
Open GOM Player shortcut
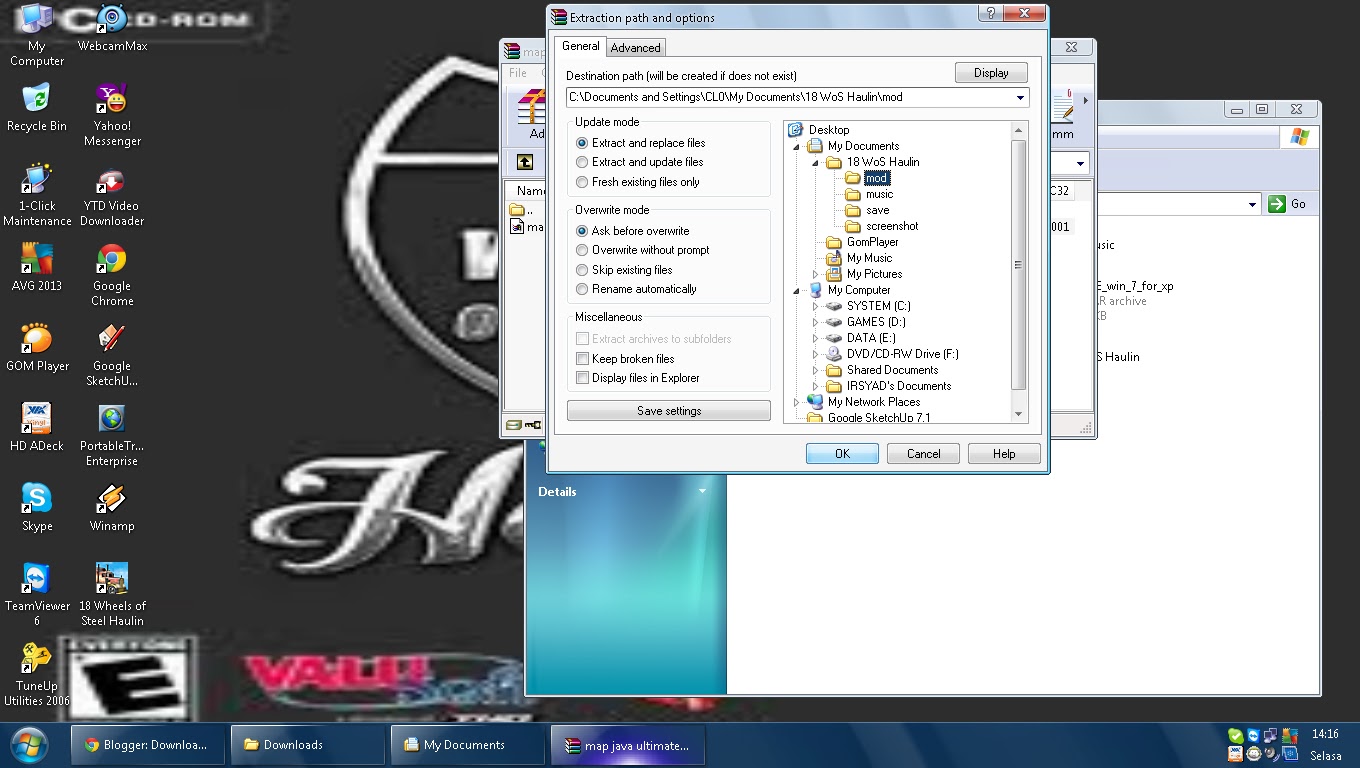point(37,347)
